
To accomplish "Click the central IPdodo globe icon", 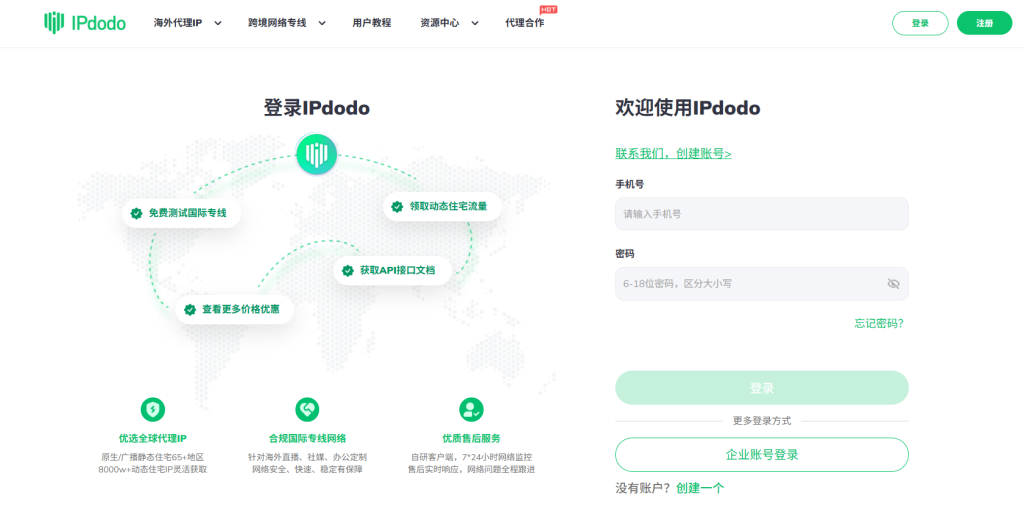I will tap(316, 154).
